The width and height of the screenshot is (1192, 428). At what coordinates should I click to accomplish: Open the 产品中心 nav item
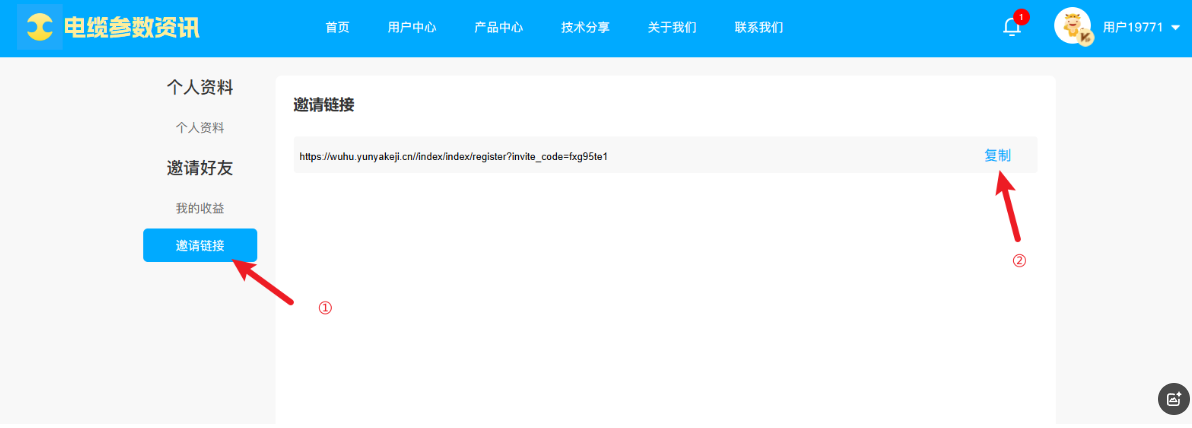click(498, 28)
